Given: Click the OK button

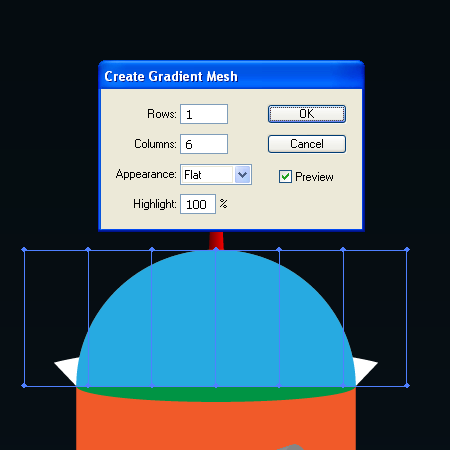Looking at the screenshot, I should click(x=307, y=114).
